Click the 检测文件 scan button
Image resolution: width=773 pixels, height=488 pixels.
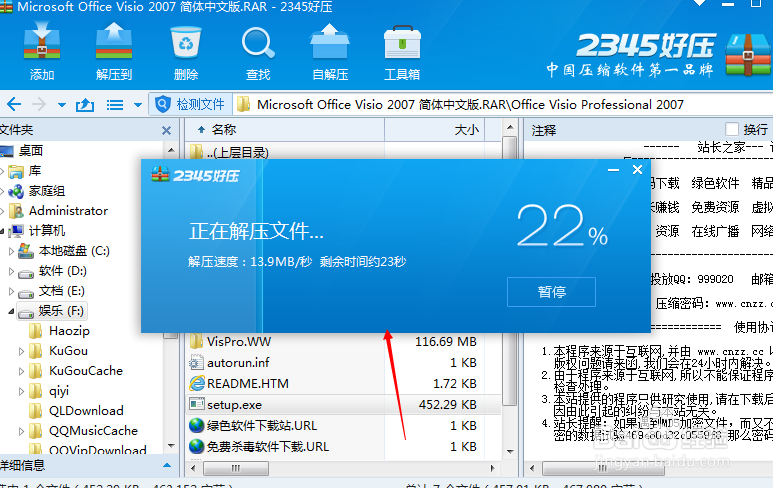190,105
